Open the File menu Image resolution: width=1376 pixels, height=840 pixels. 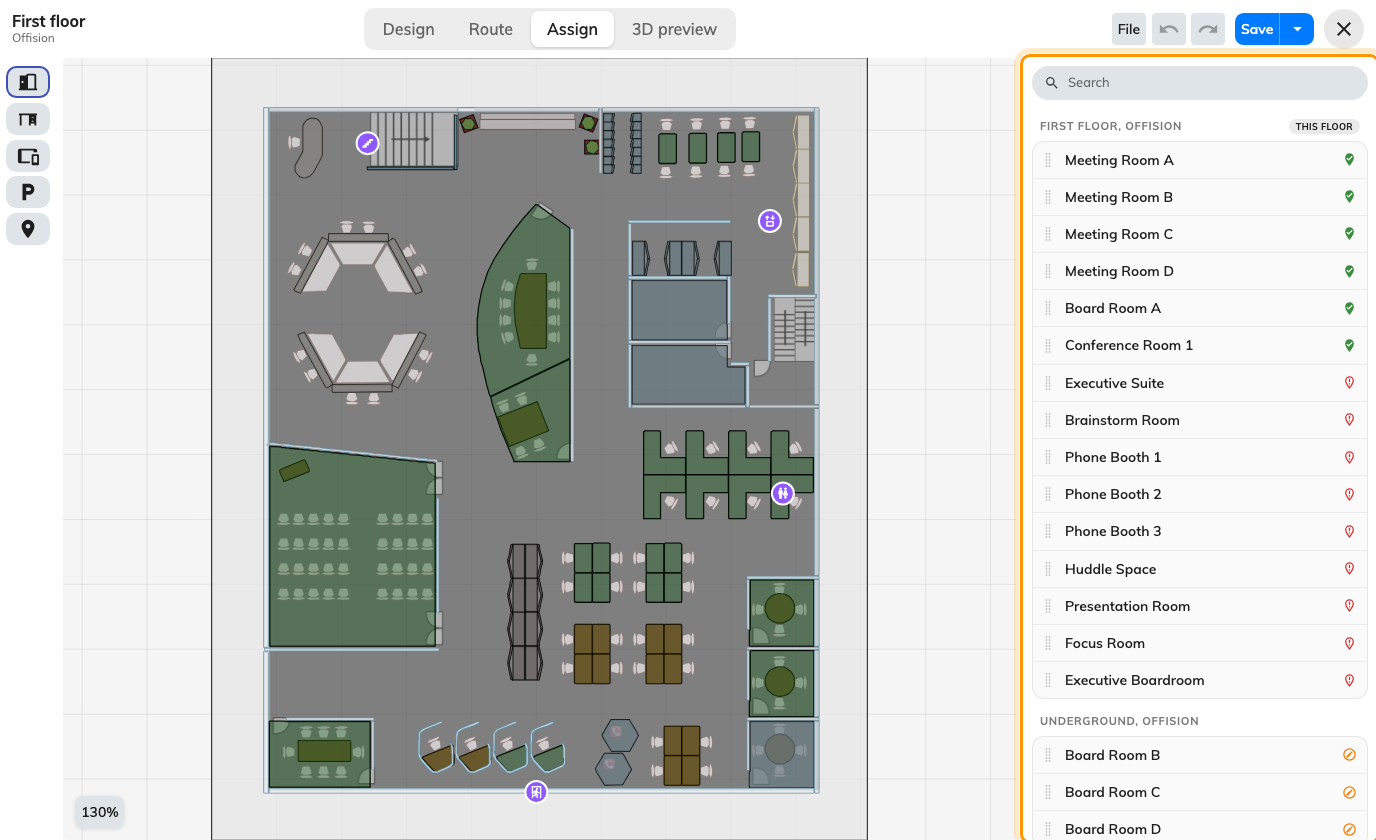coord(1129,29)
